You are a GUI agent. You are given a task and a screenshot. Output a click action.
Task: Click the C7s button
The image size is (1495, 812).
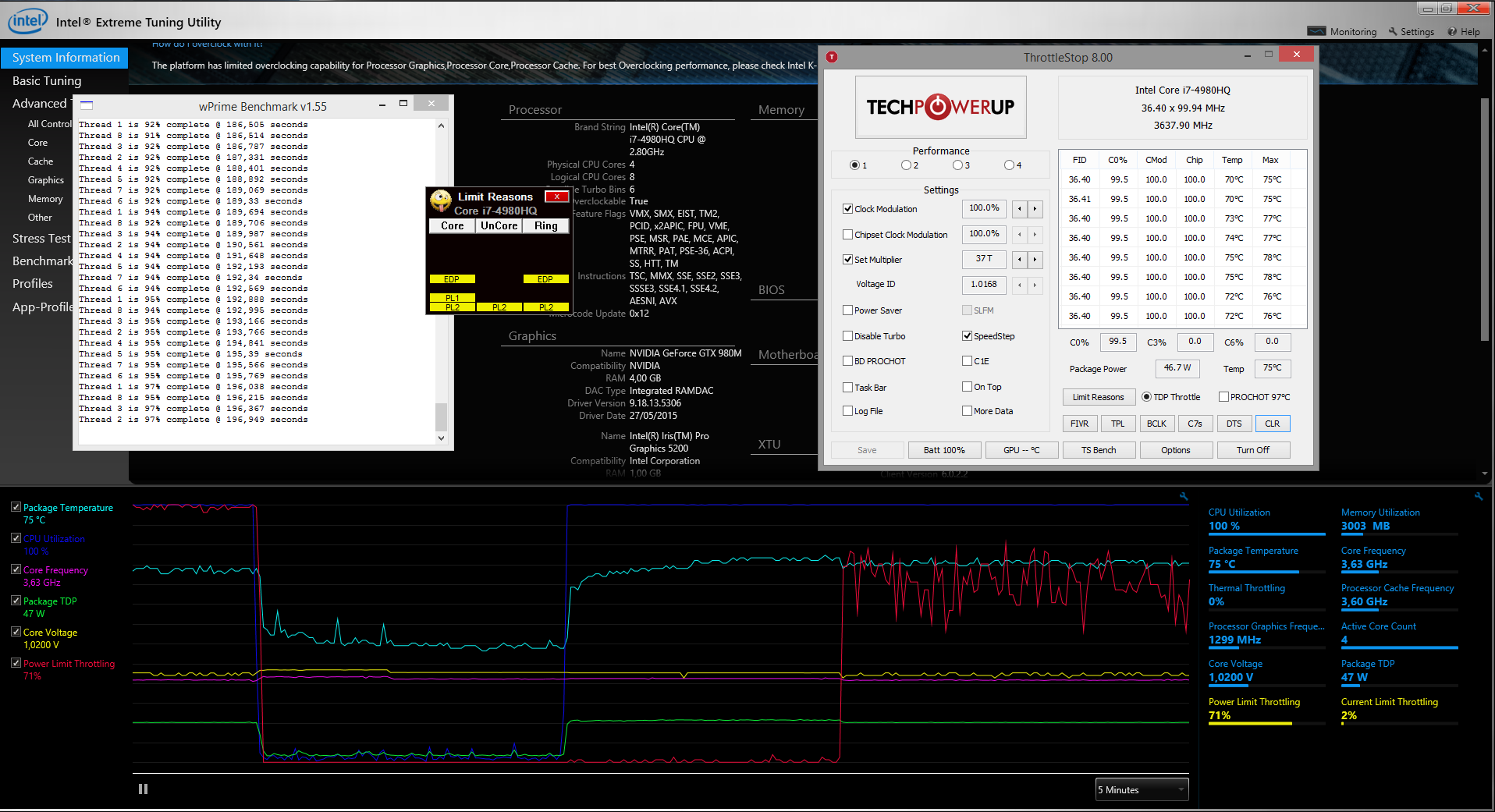click(1195, 424)
